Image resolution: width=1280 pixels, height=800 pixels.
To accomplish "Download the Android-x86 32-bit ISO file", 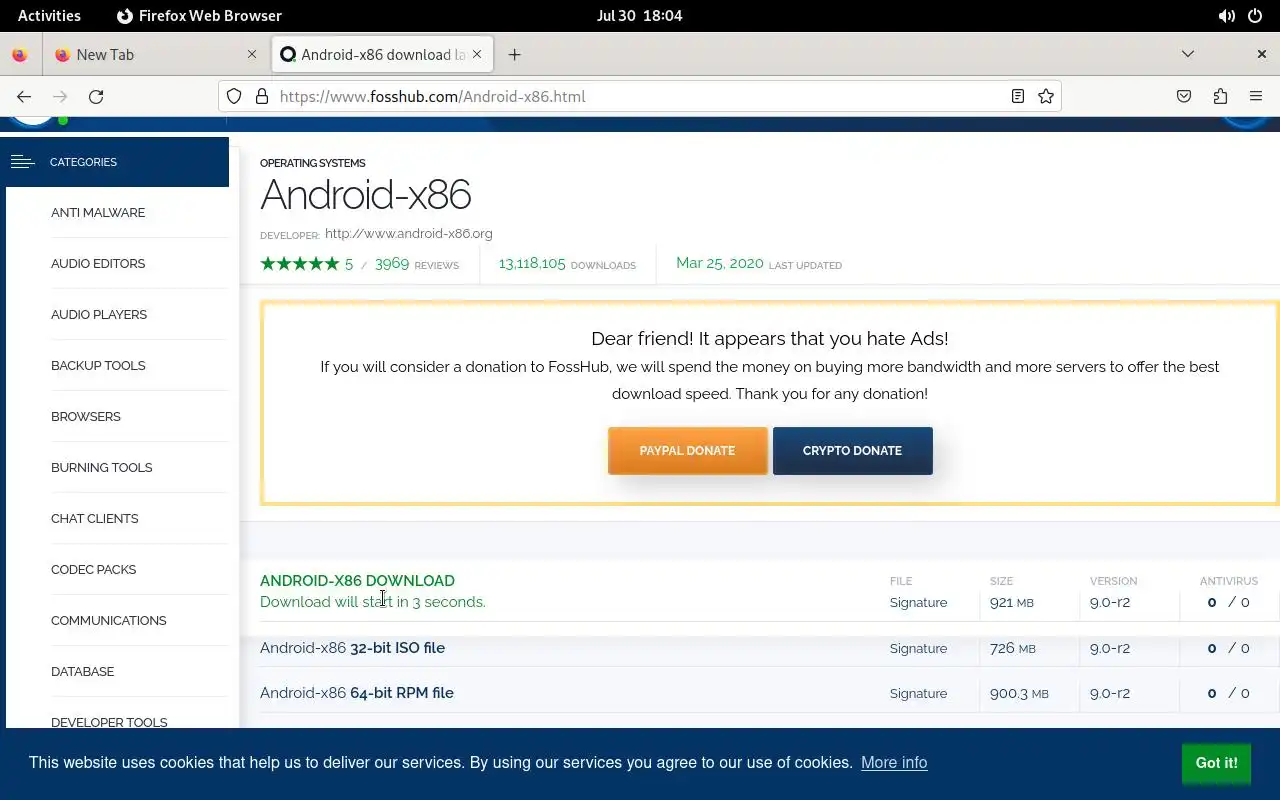I will point(352,648).
